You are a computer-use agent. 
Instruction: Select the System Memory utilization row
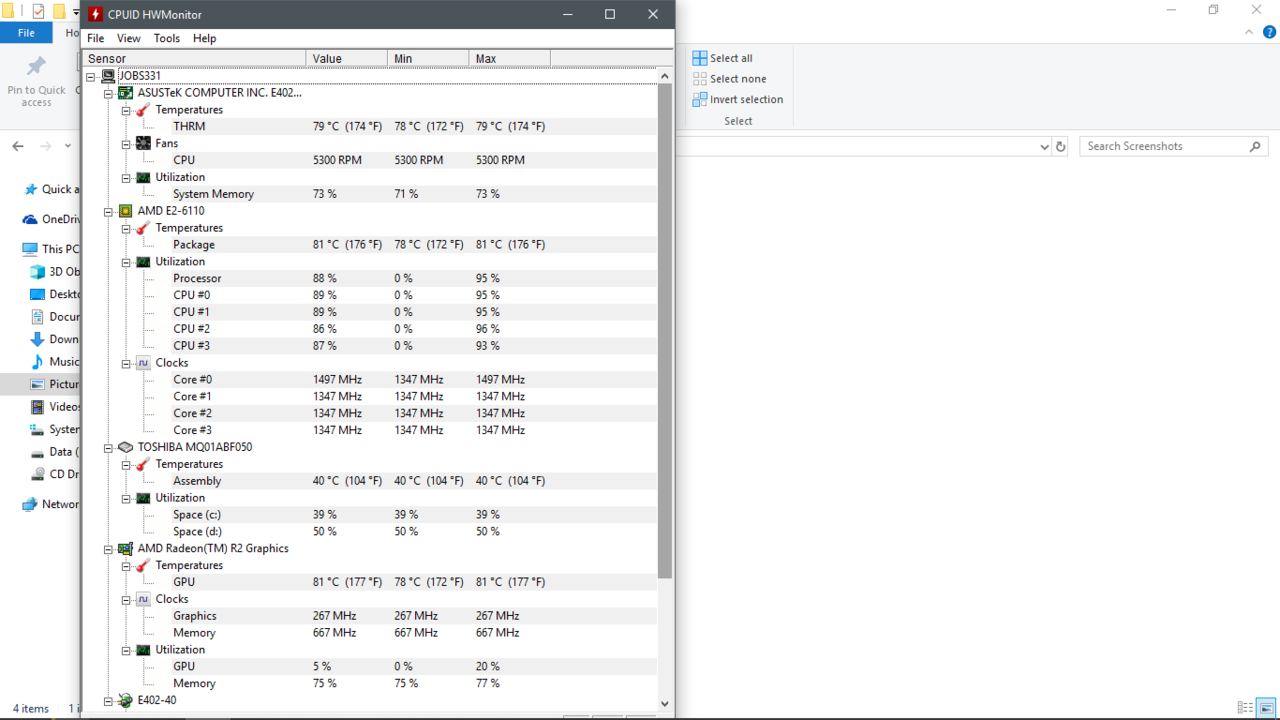pos(370,194)
